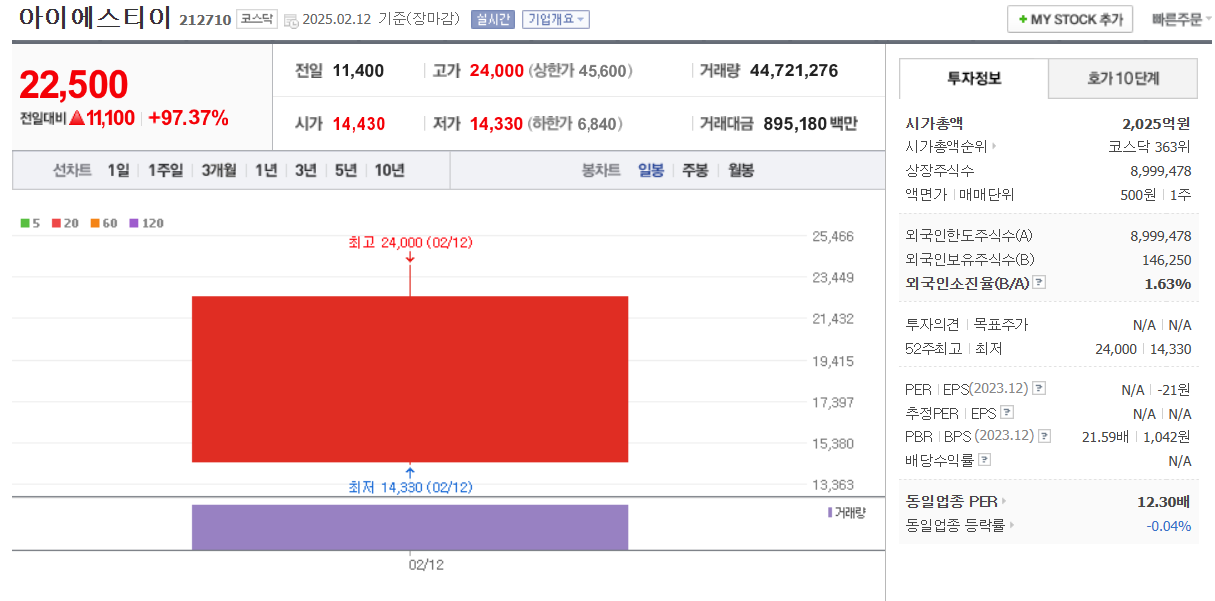This screenshot has width=1215, height=601.
Task: Open help icon next to PBR BPS(2023.12)
Action: click(x=1044, y=436)
